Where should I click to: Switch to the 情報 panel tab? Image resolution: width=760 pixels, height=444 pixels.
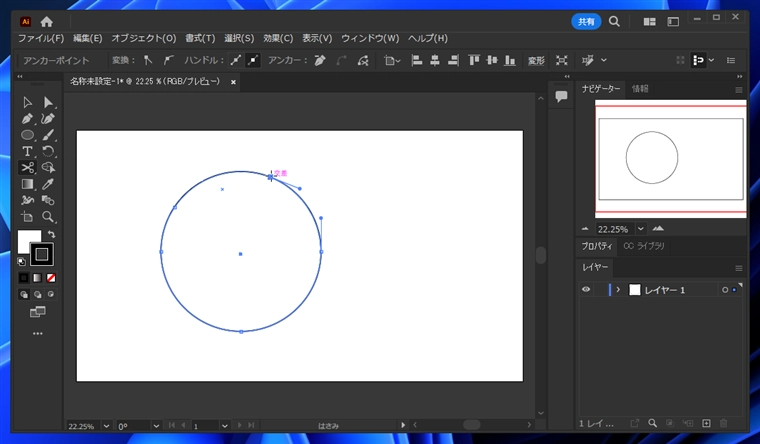(640, 89)
